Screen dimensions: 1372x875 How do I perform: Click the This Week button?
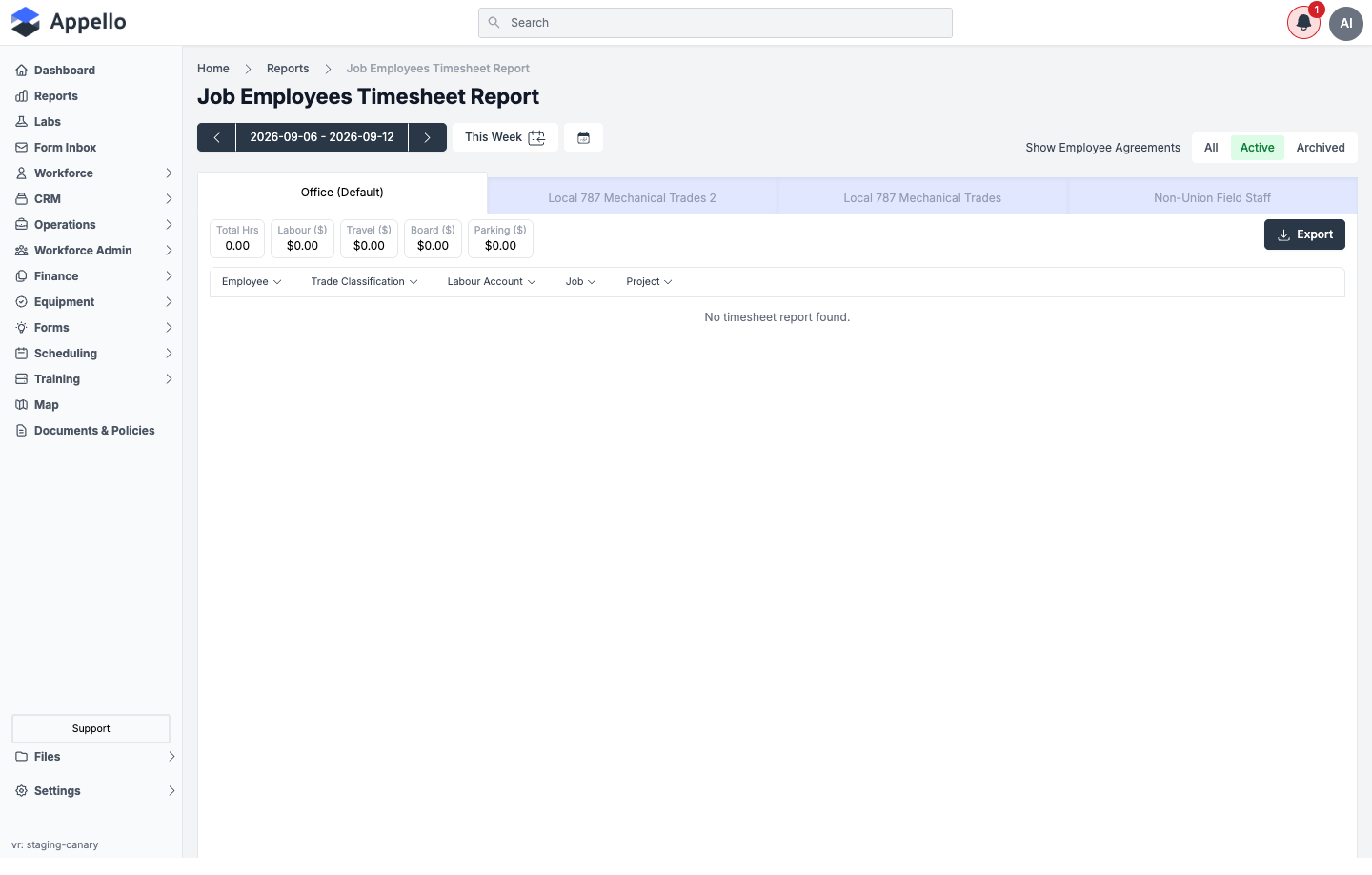505,137
